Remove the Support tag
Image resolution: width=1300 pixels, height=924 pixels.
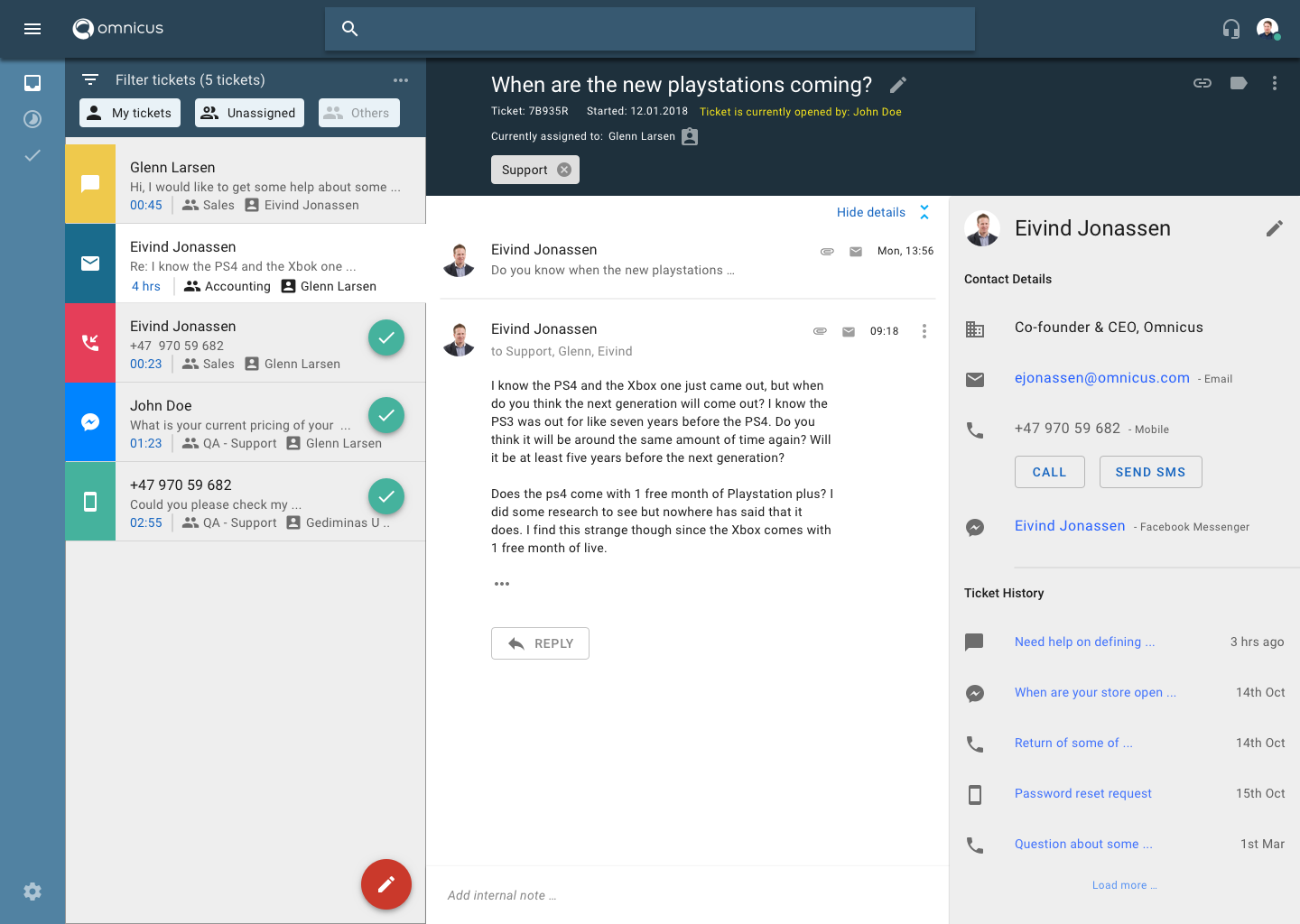[564, 170]
